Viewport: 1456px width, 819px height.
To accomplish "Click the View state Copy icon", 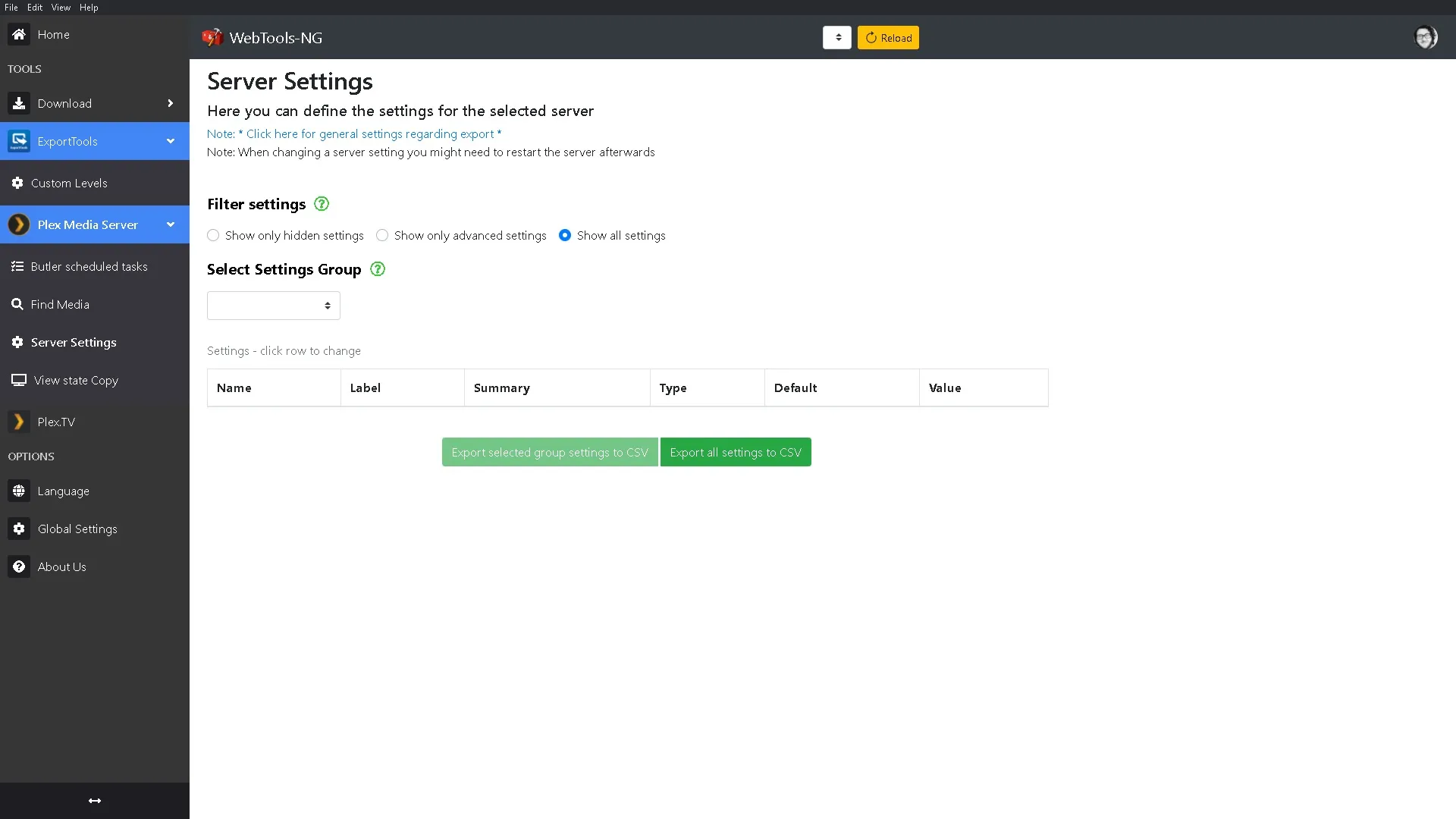I will [18, 380].
